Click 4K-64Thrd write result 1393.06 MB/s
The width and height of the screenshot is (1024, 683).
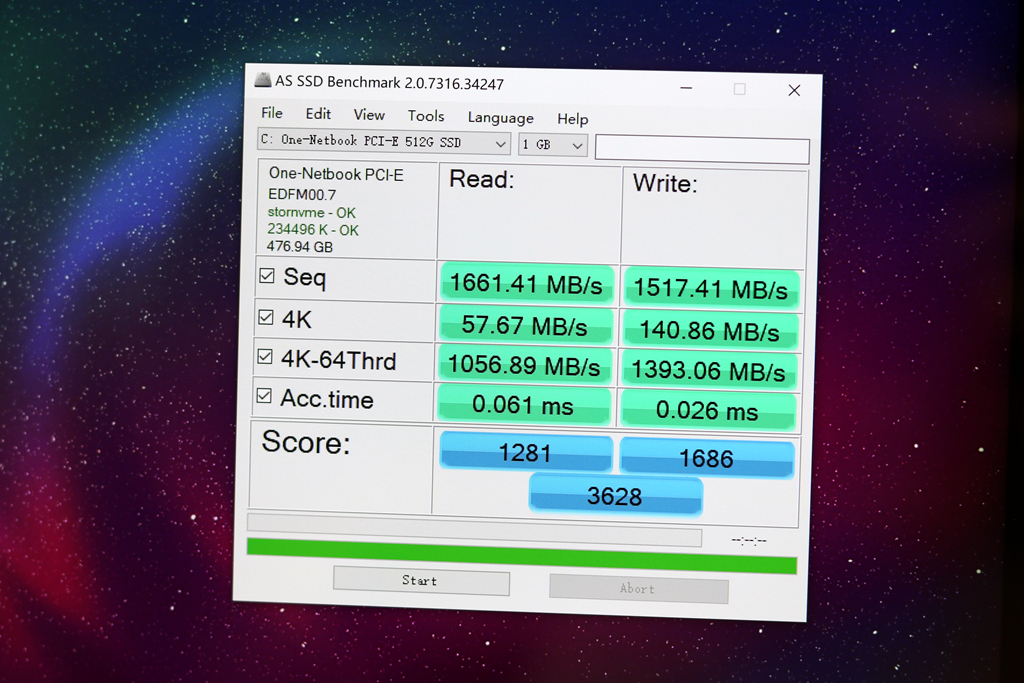click(709, 371)
